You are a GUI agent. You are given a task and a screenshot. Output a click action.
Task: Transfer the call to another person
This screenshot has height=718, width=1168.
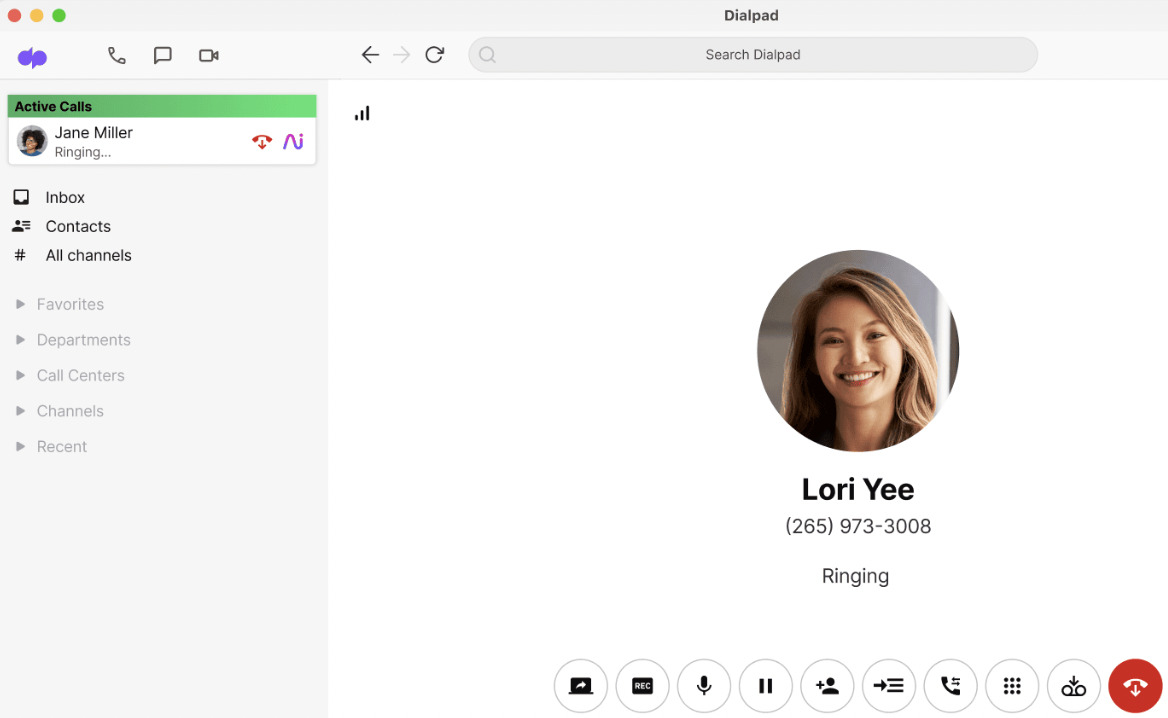tap(950, 686)
